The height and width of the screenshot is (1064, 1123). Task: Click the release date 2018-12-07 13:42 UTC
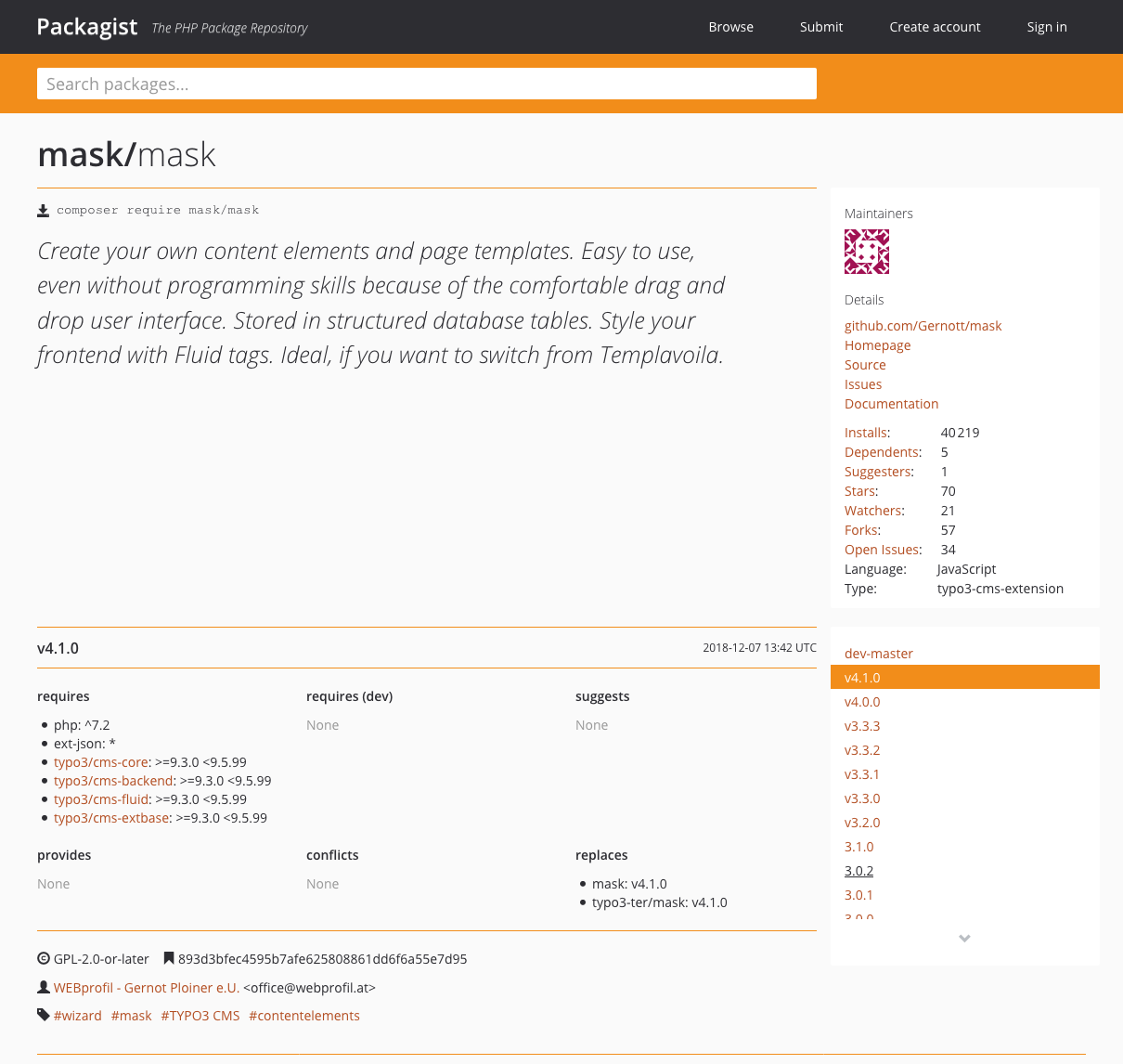pos(760,648)
